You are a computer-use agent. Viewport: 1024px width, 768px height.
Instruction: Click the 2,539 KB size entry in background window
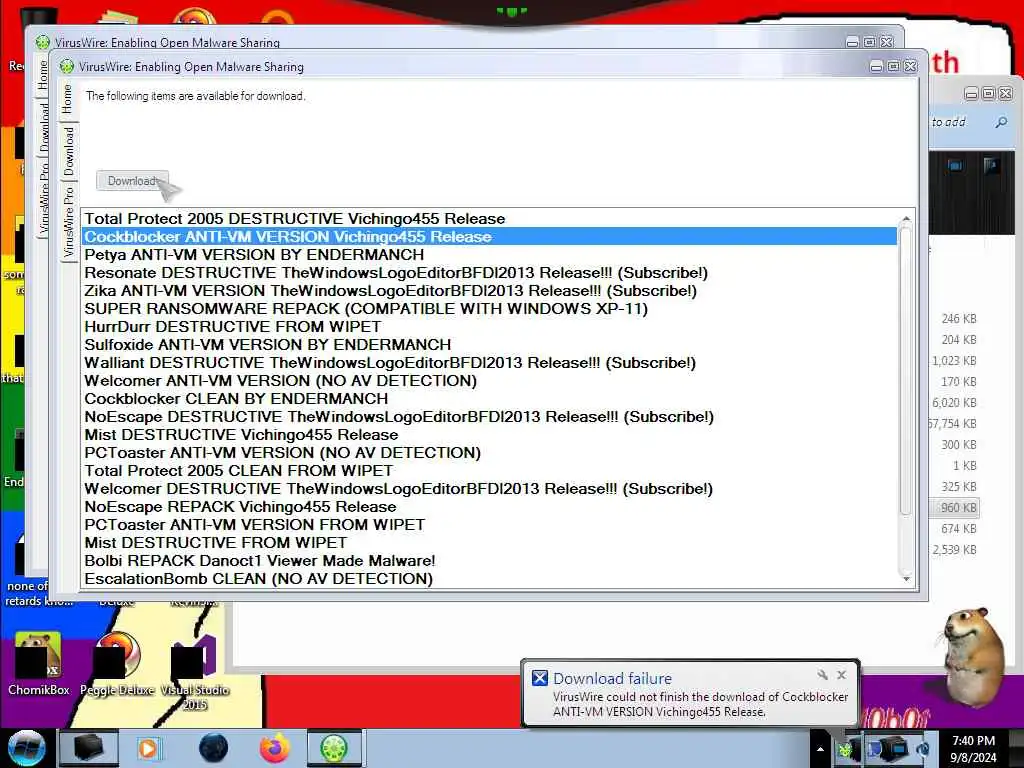click(x=954, y=550)
